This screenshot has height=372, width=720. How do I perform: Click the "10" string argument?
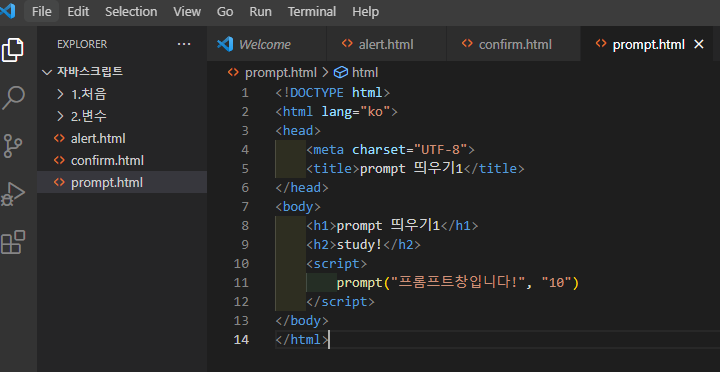(x=556, y=282)
